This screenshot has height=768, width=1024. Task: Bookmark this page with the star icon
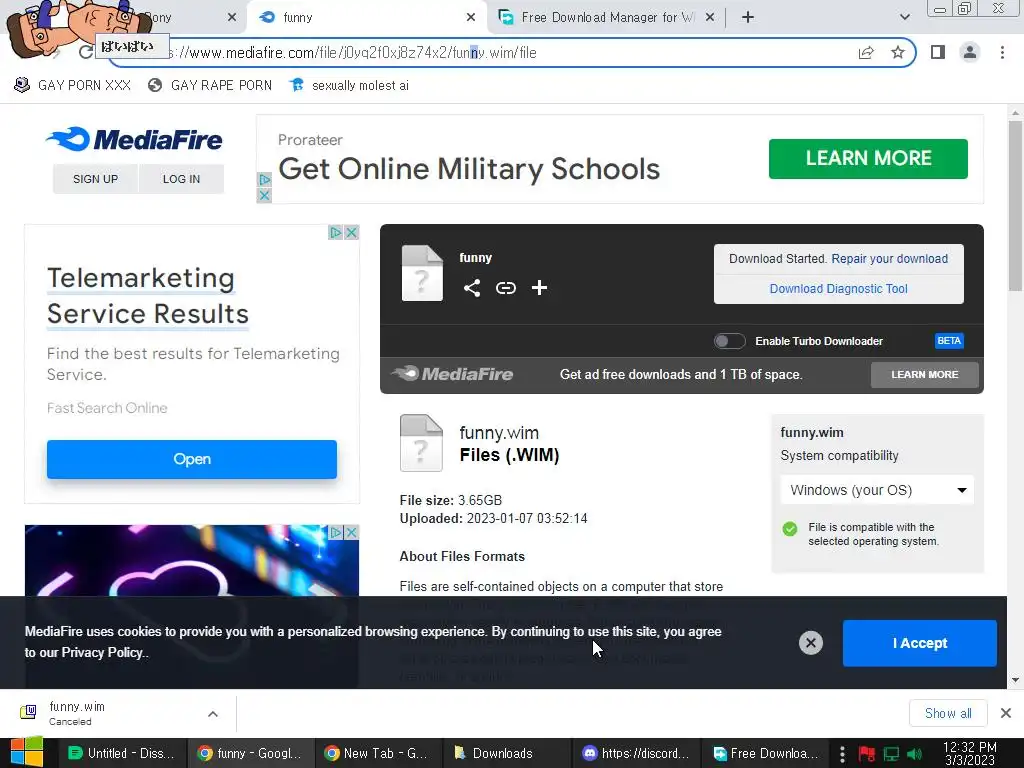[x=898, y=52]
